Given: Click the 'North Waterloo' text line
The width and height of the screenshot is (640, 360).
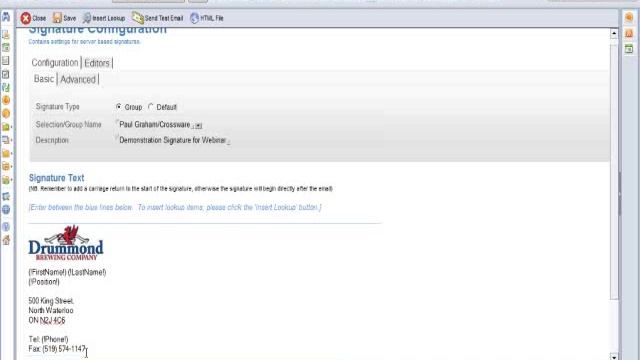Looking at the screenshot, I should 51,311.
